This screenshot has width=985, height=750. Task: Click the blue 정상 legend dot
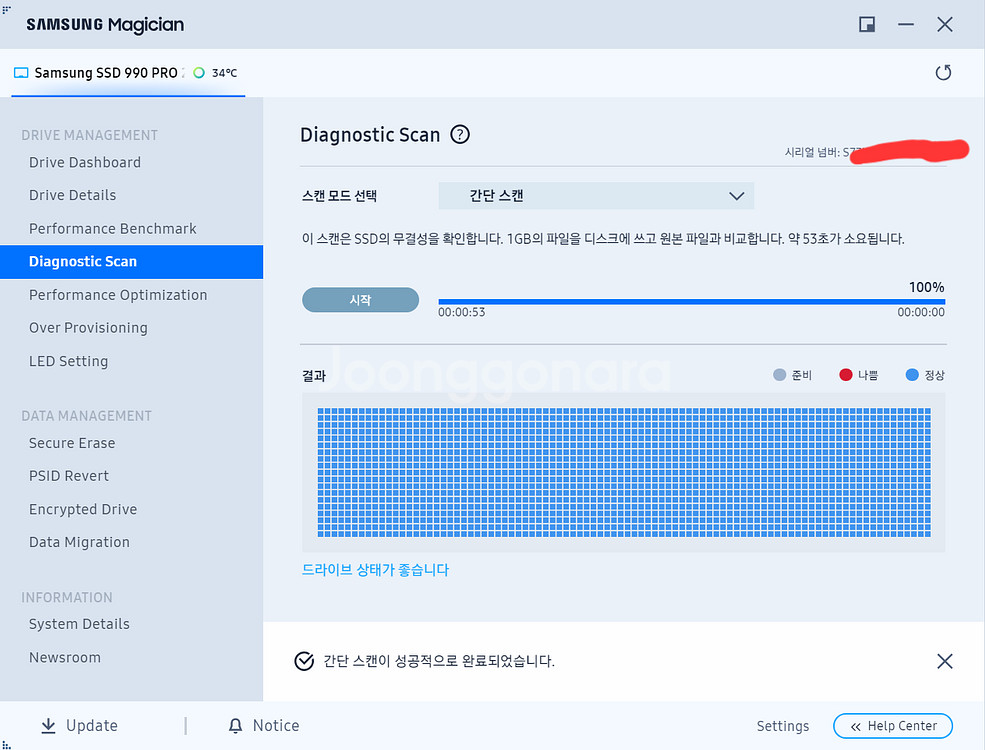click(912, 375)
